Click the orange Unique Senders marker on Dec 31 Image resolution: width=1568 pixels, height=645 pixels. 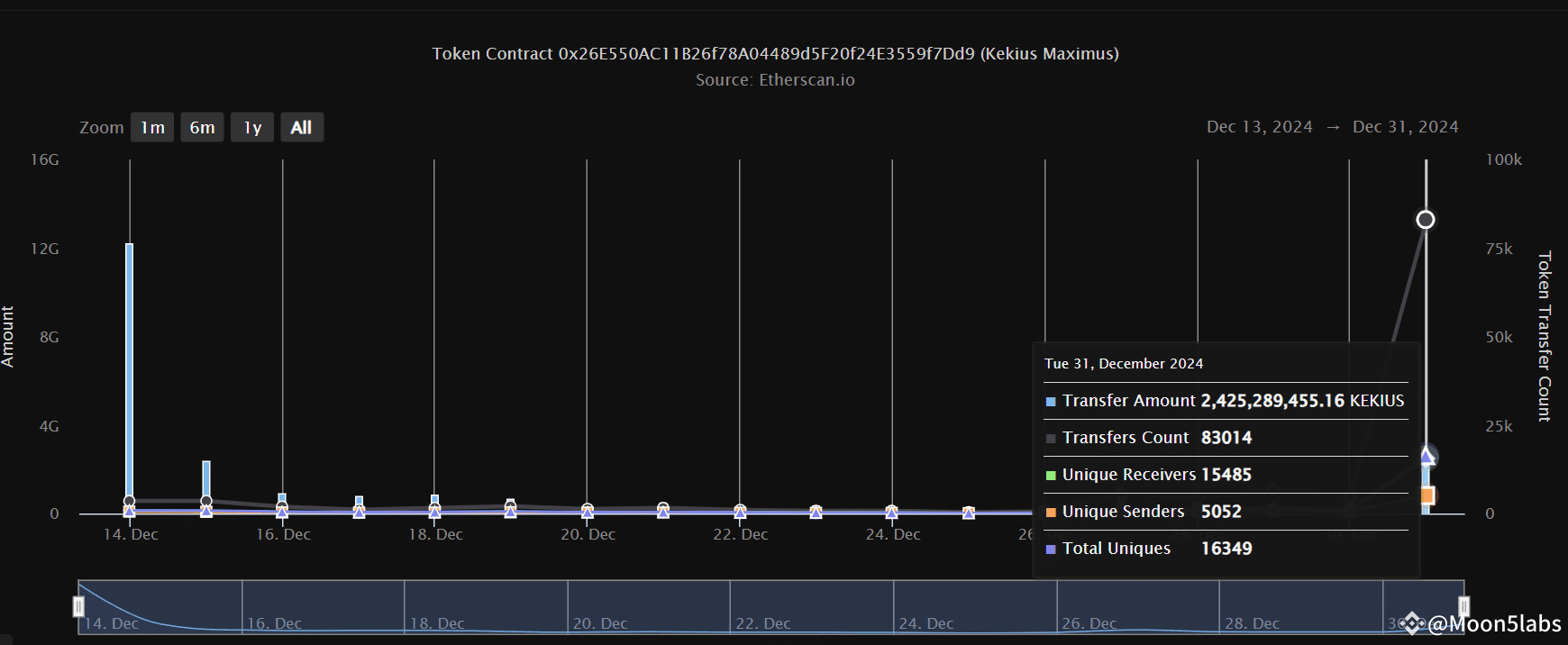coord(1427,495)
